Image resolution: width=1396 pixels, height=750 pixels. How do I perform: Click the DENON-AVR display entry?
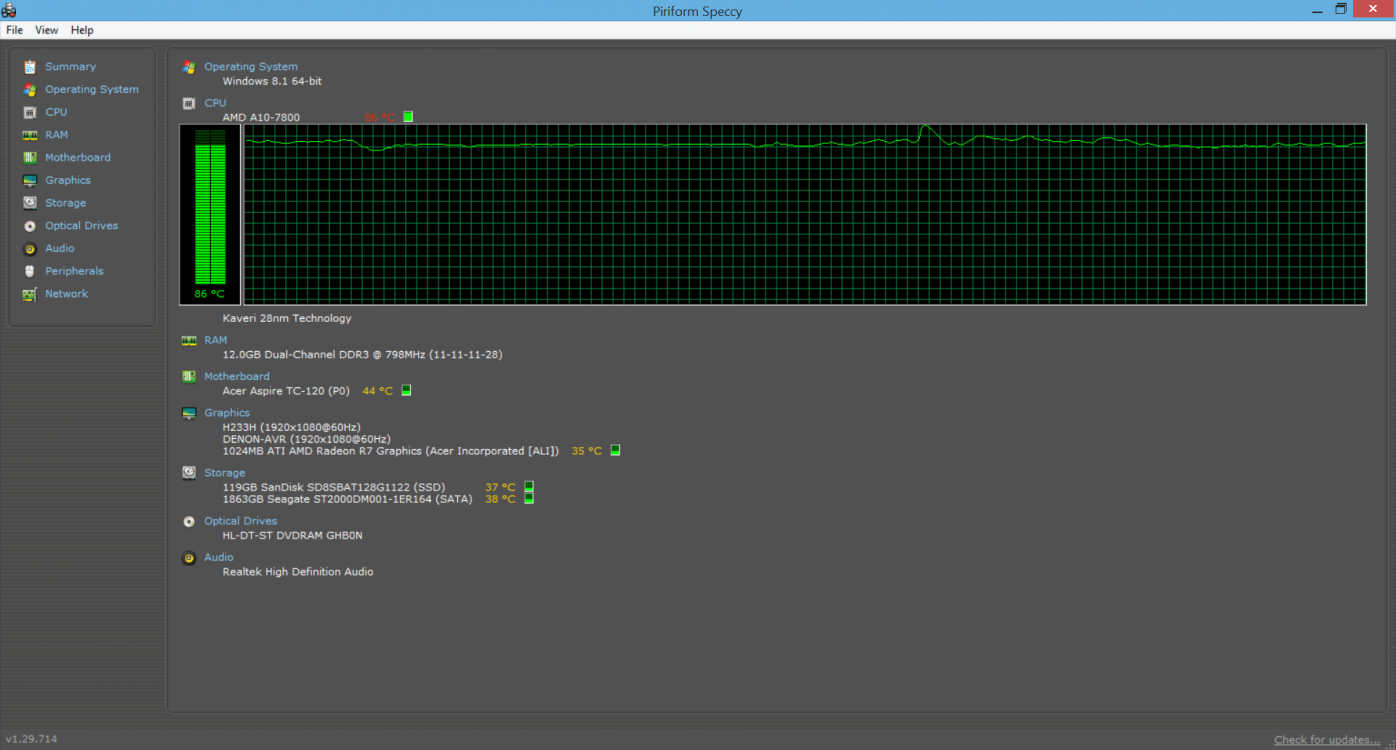pos(306,439)
